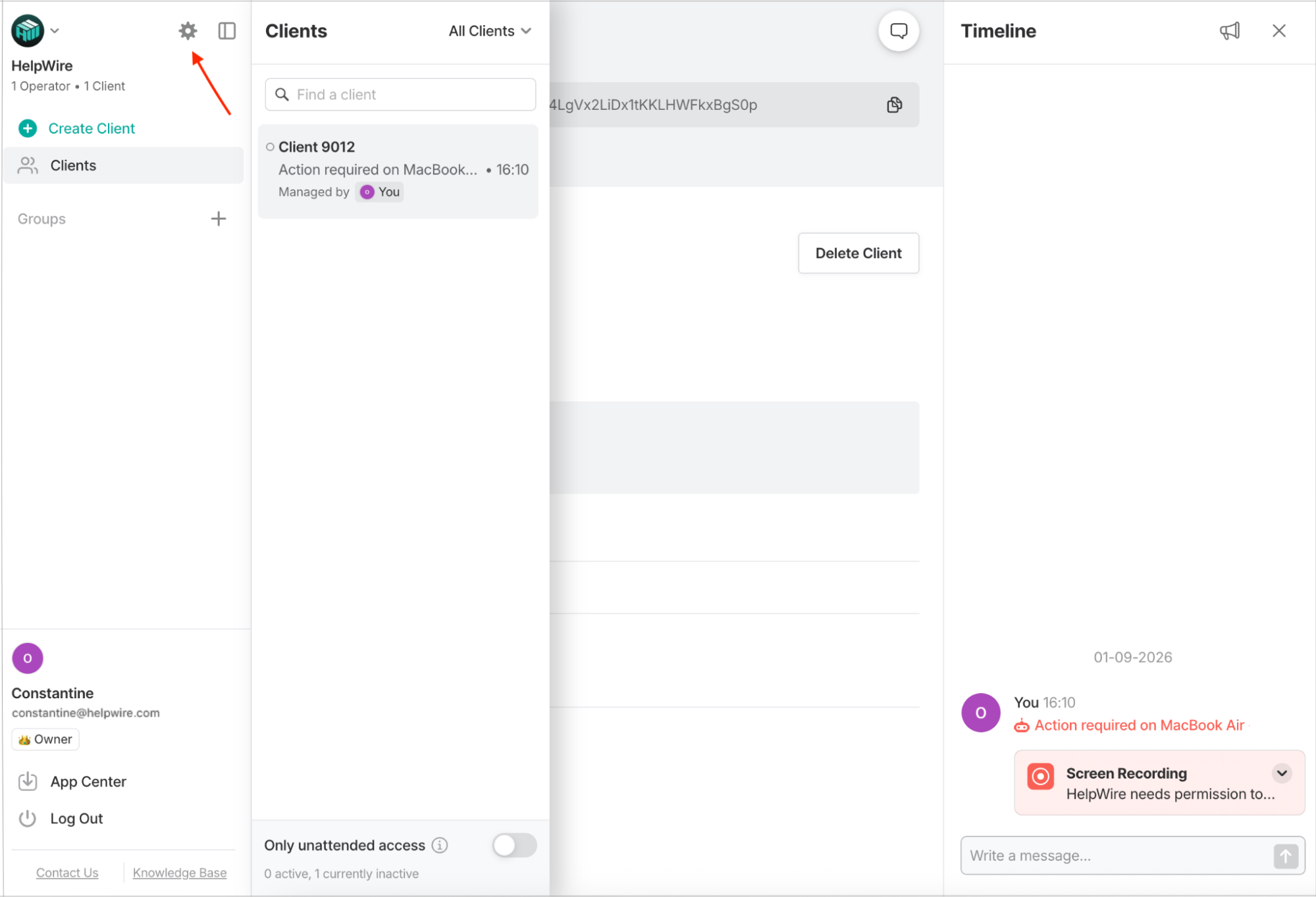Click Action required on MacBook Air text

[1140, 725]
